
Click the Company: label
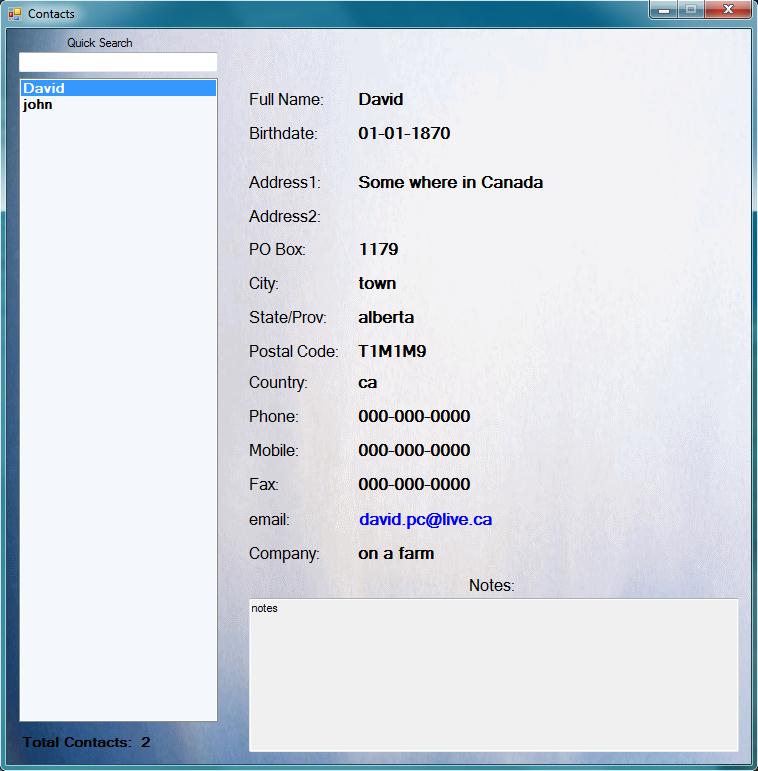pyautogui.click(x=284, y=554)
